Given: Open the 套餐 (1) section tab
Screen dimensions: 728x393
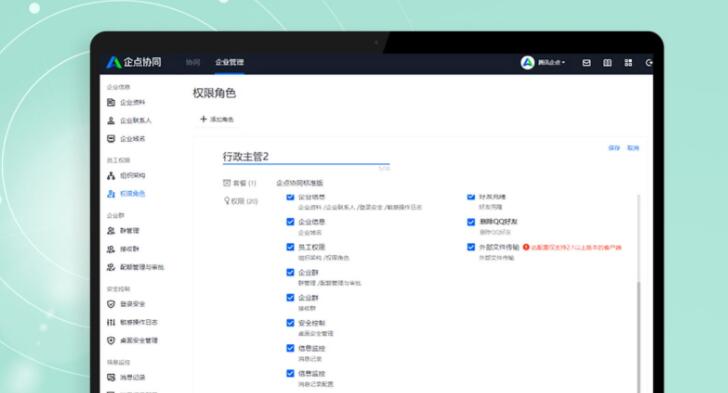Looking at the screenshot, I should point(240,183).
